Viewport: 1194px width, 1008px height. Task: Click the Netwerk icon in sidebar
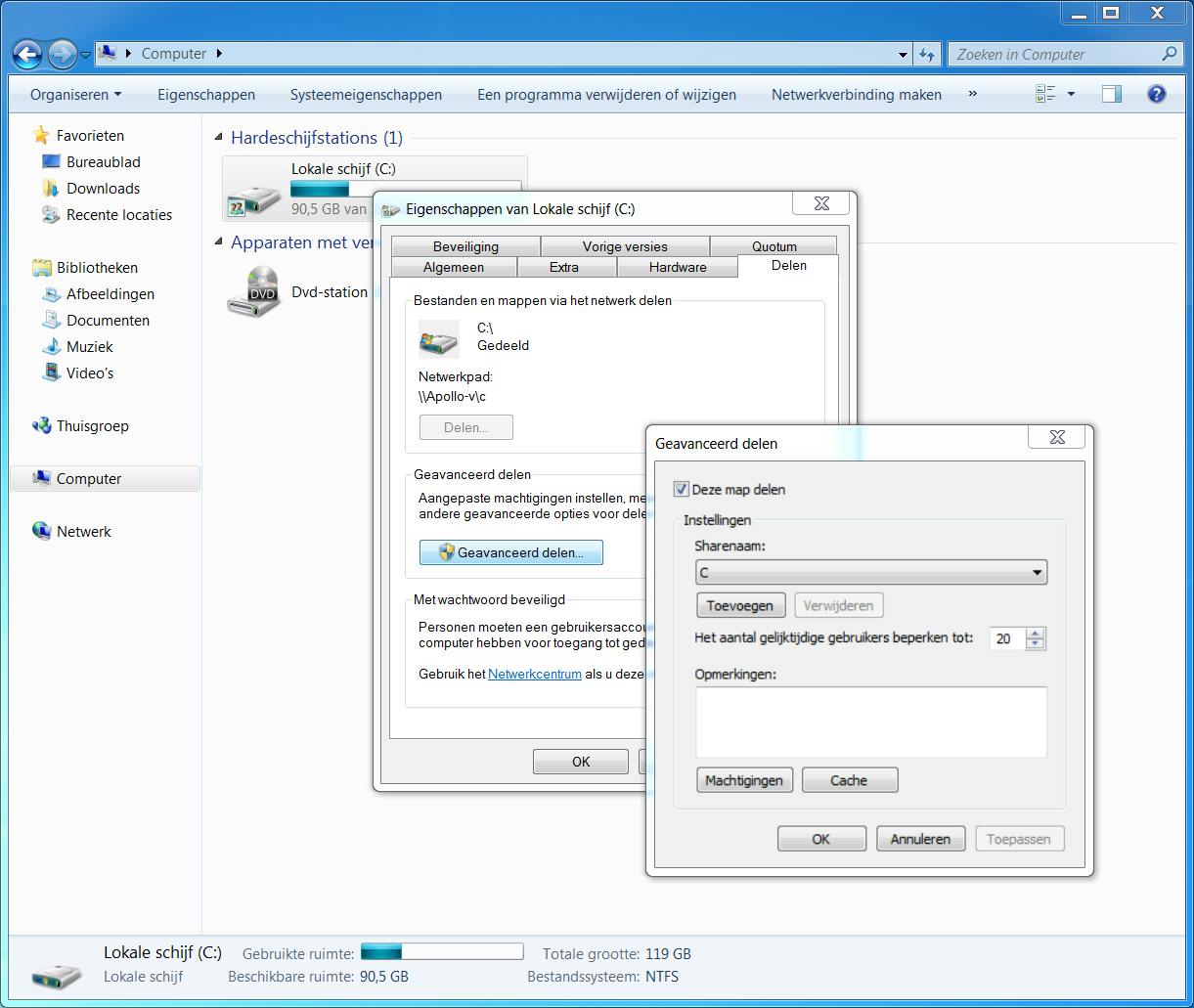point(41,531)
